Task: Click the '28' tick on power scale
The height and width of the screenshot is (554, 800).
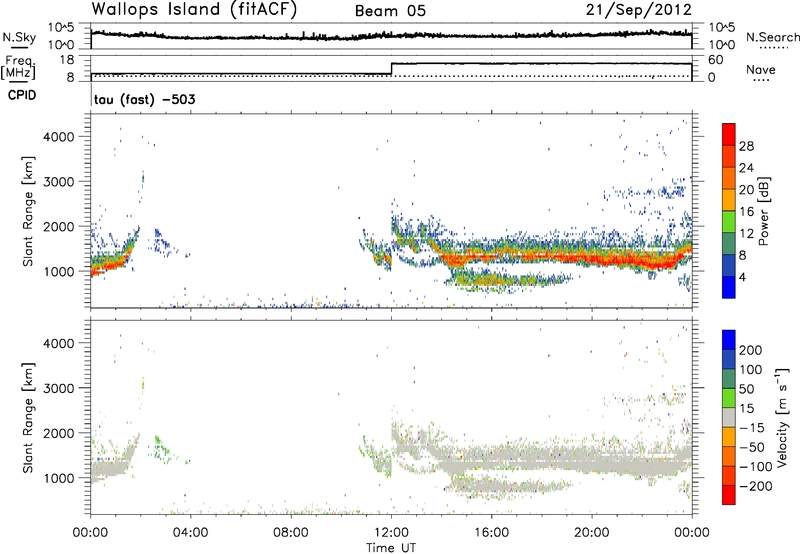Action: (746, 146)
